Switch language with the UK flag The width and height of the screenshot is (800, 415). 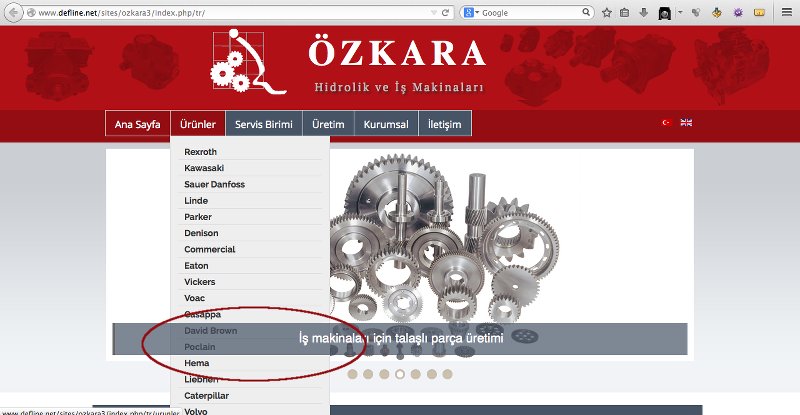[686, 123]
